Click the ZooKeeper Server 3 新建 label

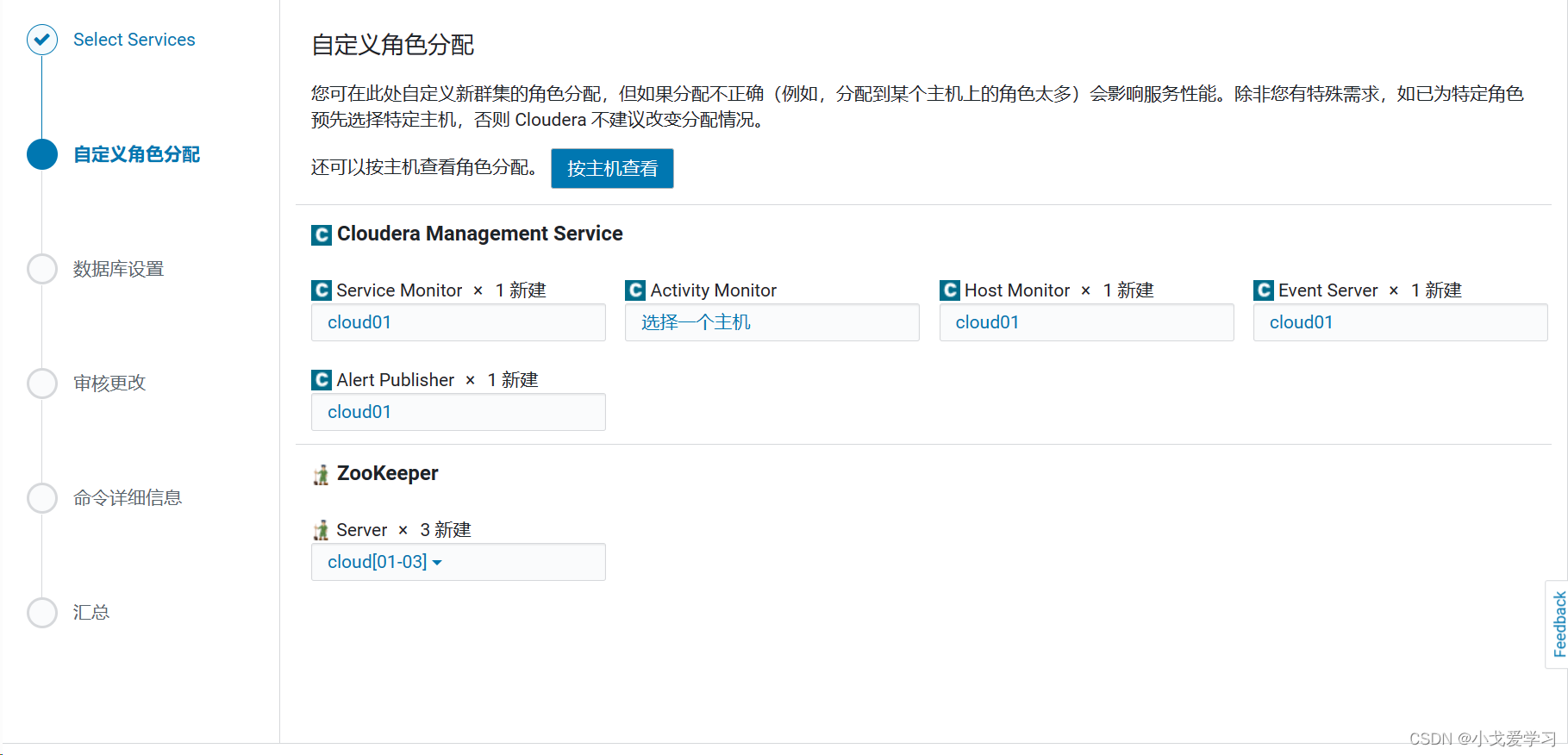tap(403, 530)
